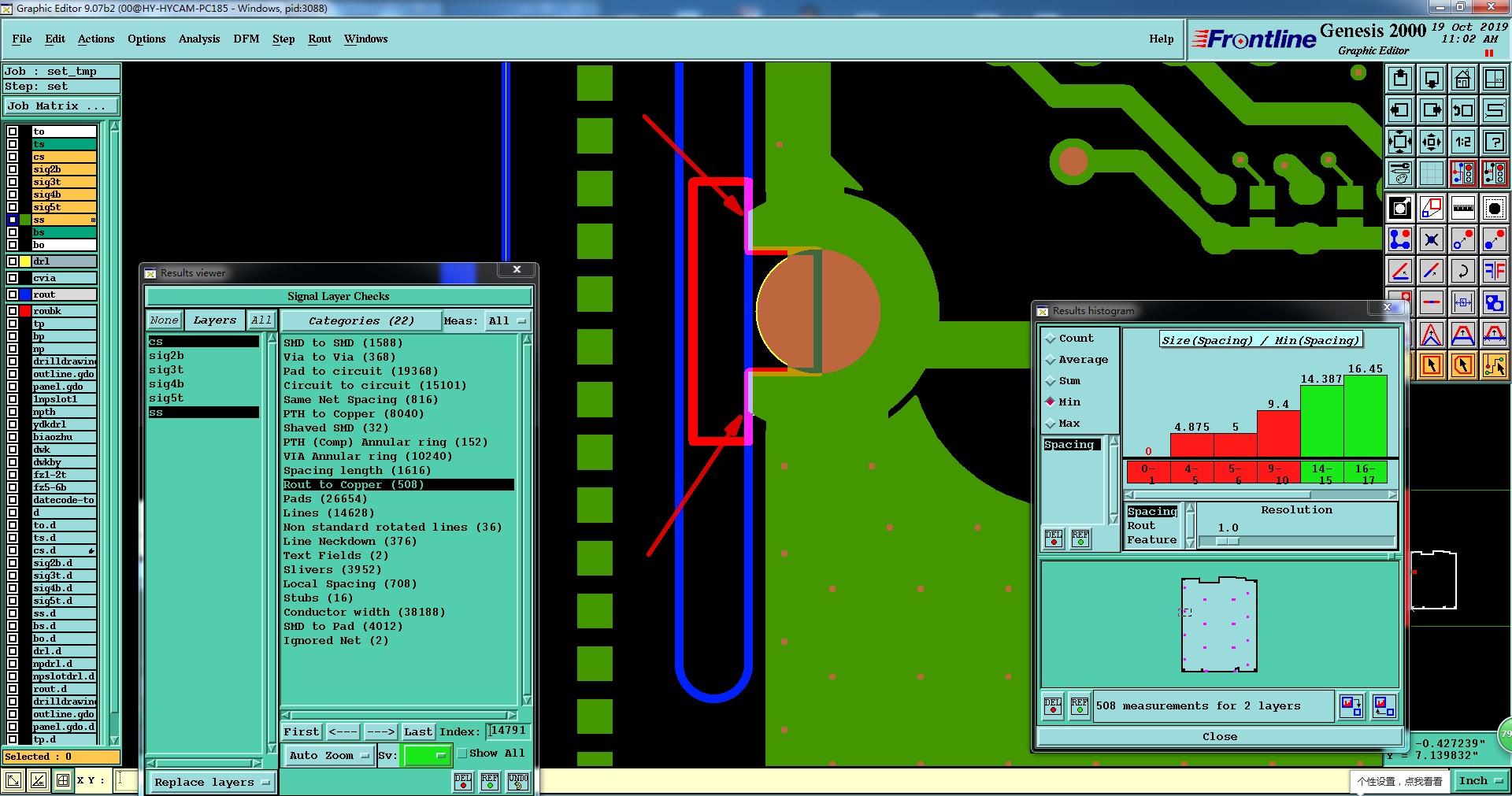Click the diagonal arrow icon at bottom-left
The height and width of the screenshot is (796, 1512).
pos(13,780)
